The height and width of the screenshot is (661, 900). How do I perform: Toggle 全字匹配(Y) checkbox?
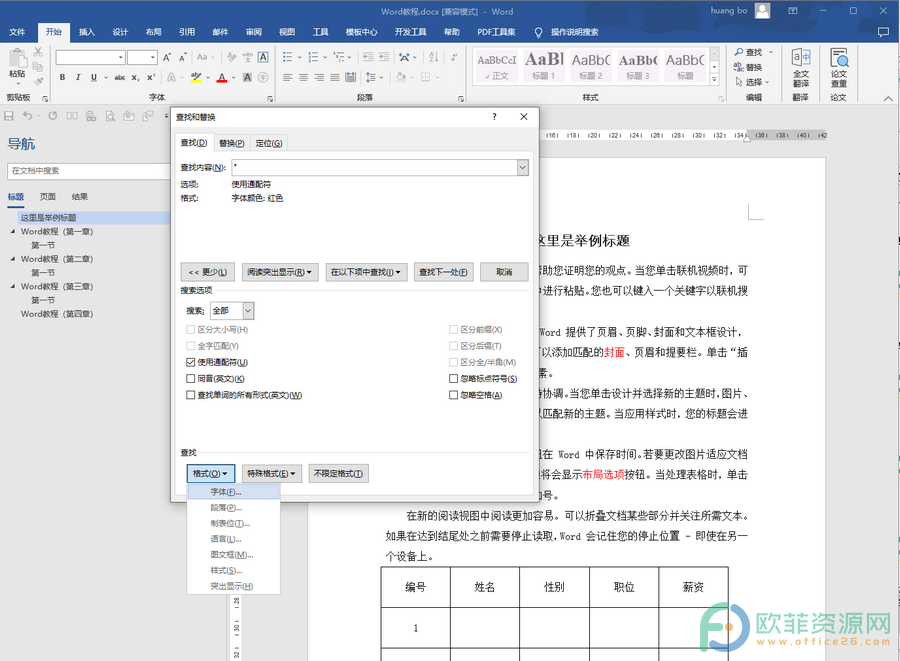pos(191,346)
